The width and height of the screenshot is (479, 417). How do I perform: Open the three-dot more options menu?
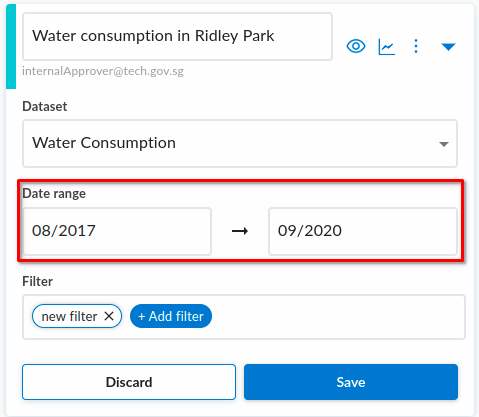pos(416,46)
